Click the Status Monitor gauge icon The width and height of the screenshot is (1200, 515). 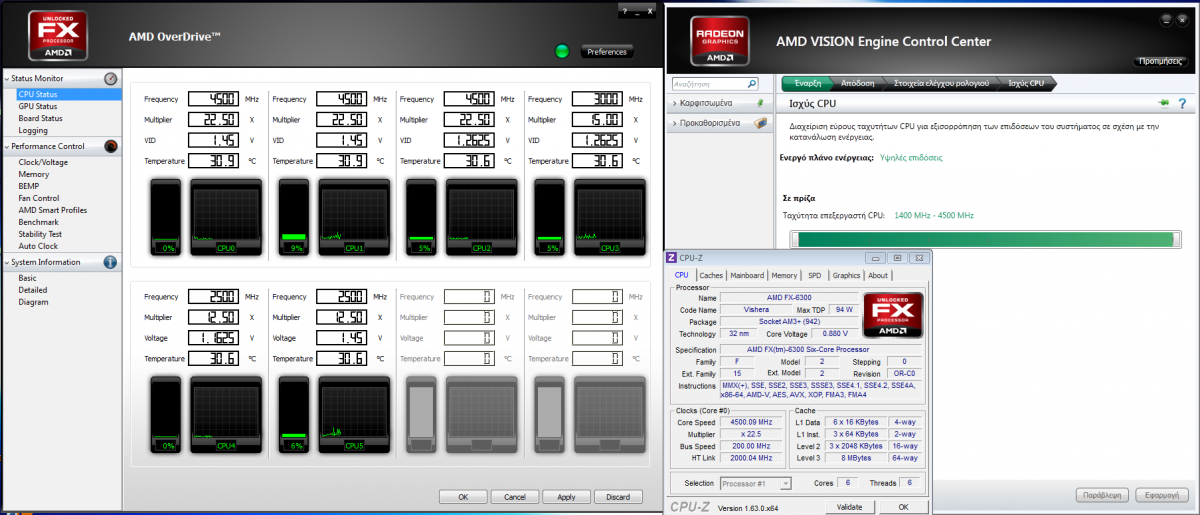coord(111,78)
